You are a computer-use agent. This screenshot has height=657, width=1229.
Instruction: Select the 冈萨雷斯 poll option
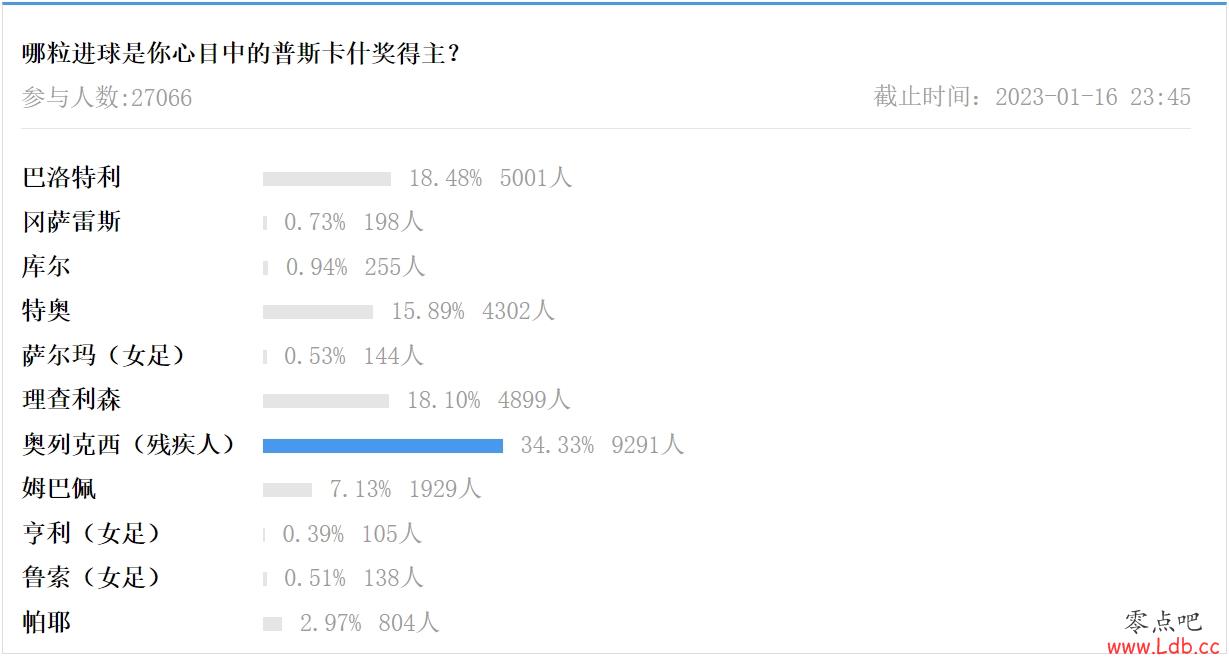pyautogui.click(x=71, y=222)
